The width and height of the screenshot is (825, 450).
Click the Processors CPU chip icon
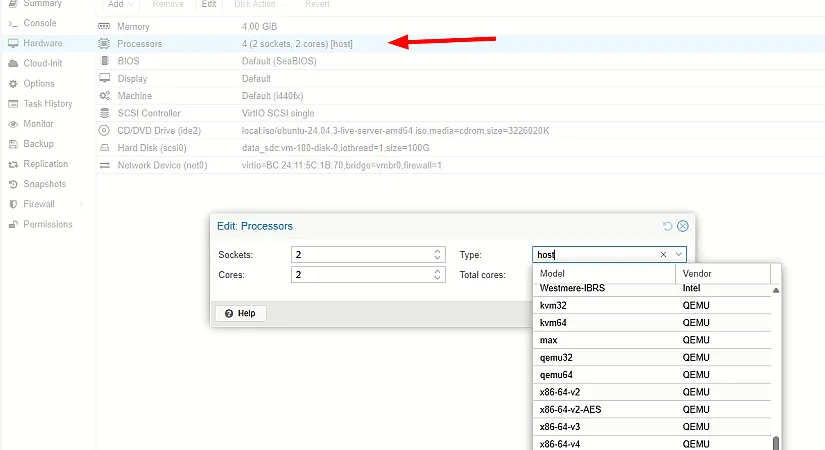tap(104, 44)
